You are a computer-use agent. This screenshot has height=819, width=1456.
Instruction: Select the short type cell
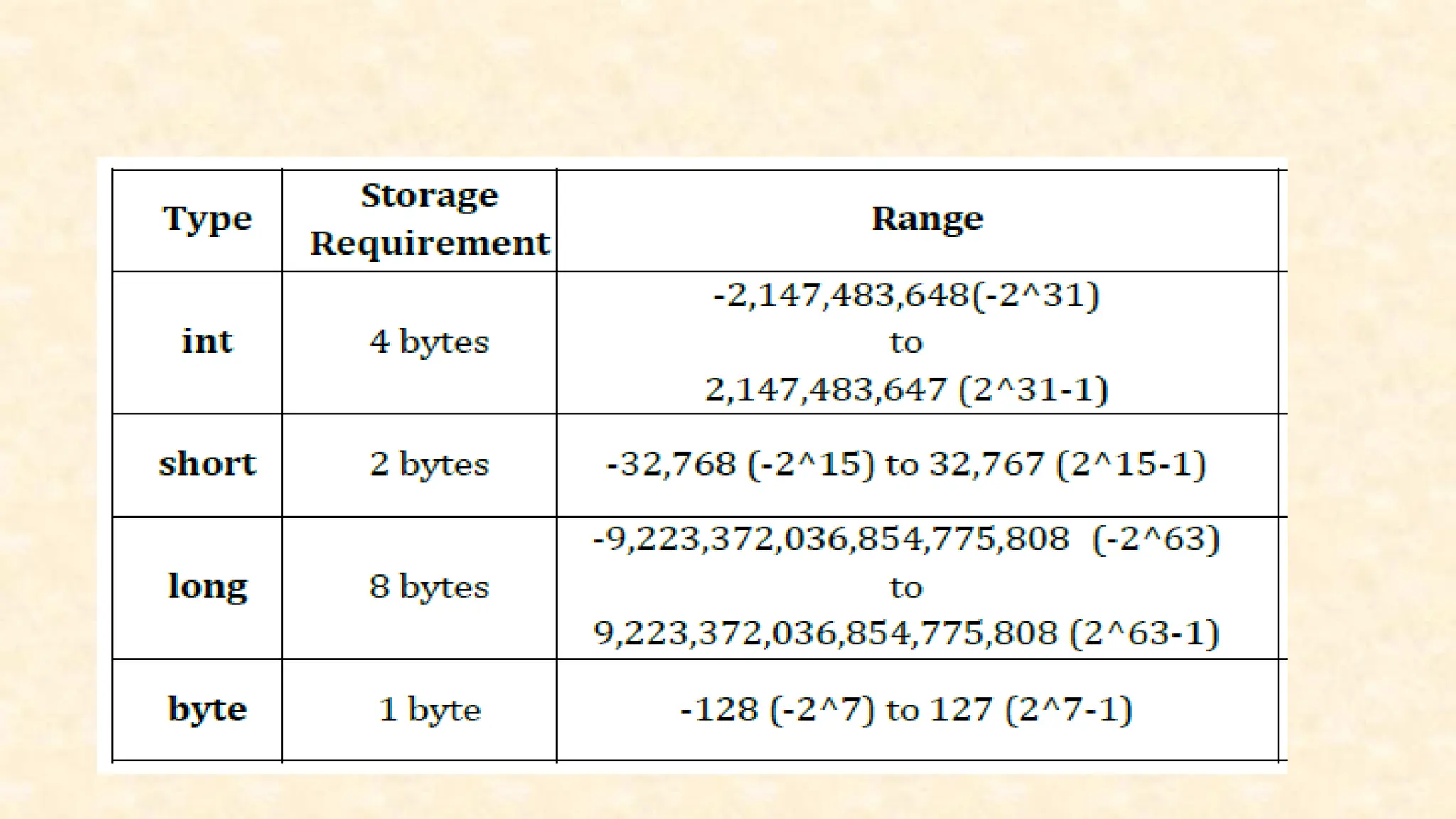(197, 465)
